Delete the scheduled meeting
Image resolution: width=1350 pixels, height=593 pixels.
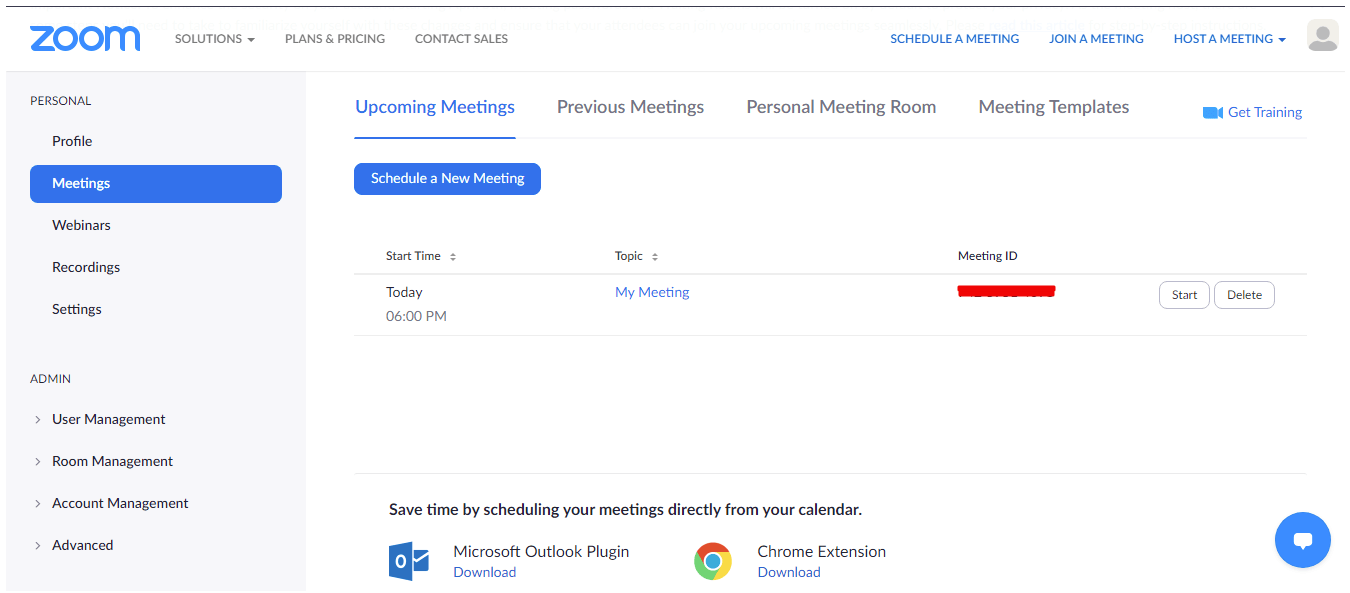(x=1244, y=294)
